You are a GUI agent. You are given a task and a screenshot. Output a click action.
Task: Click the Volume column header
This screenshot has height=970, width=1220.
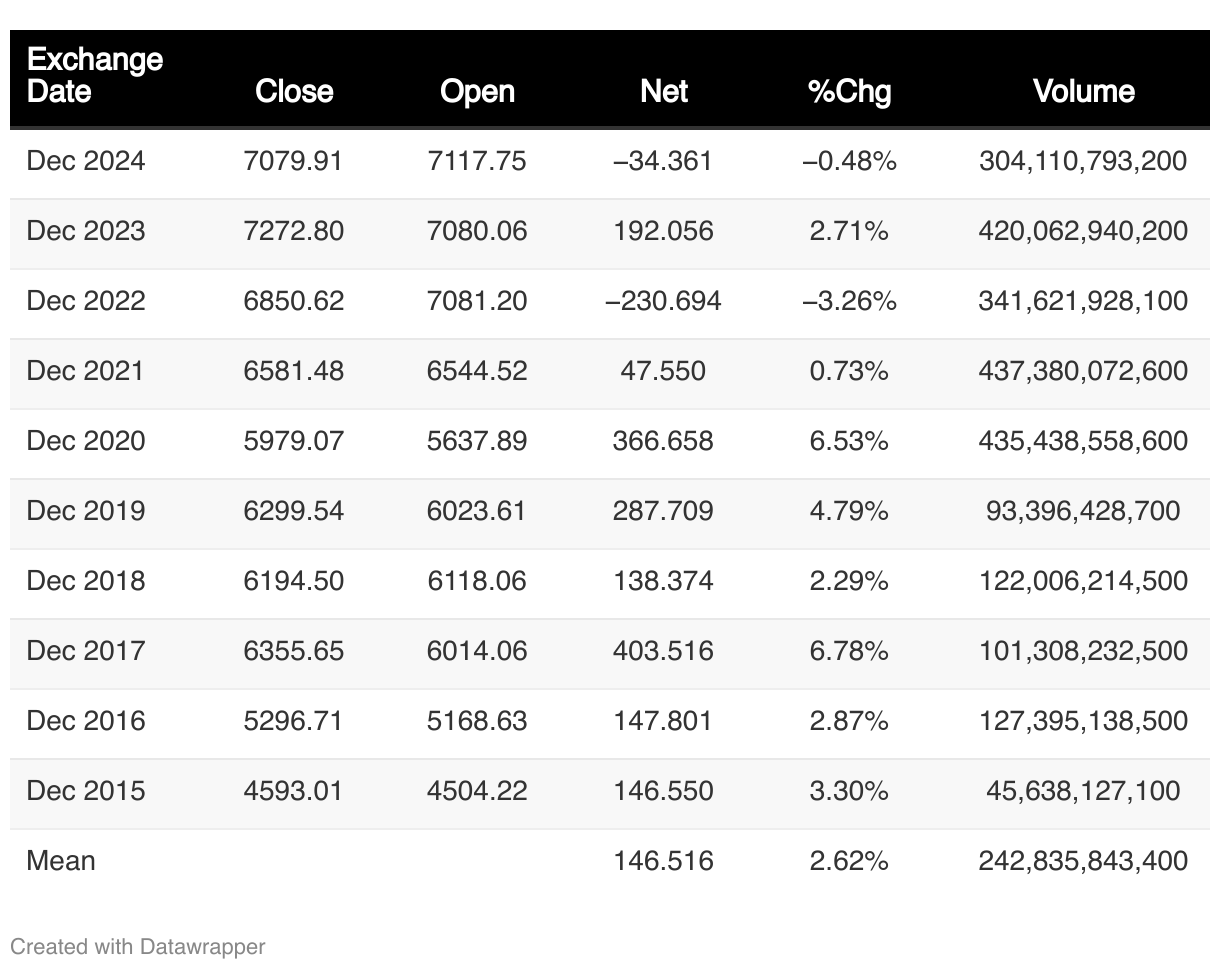[1083, 91]
